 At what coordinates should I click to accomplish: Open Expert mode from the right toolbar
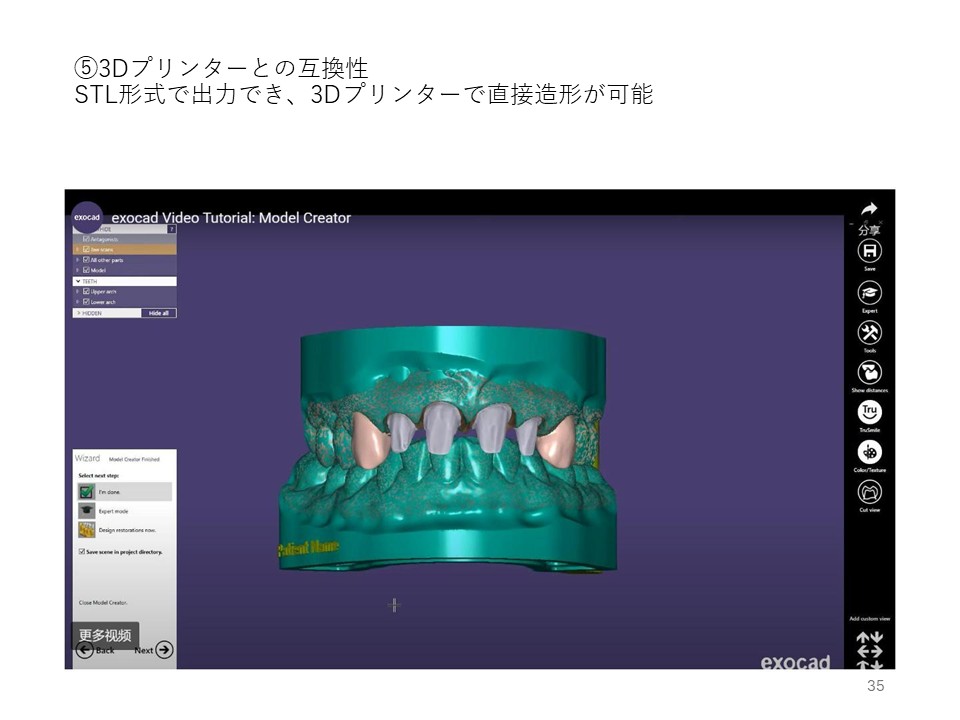[869, 293]
